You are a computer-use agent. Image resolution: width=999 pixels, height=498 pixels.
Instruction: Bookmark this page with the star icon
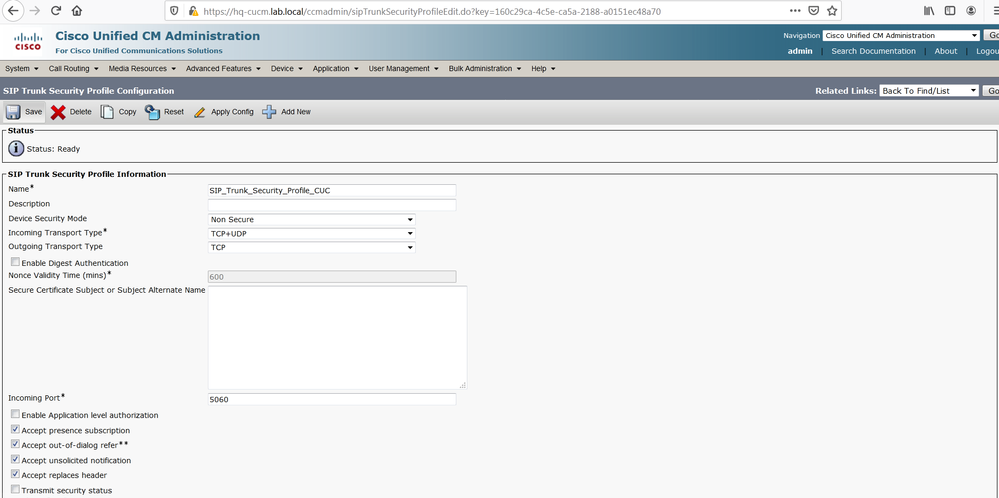(x=832, y=11)
